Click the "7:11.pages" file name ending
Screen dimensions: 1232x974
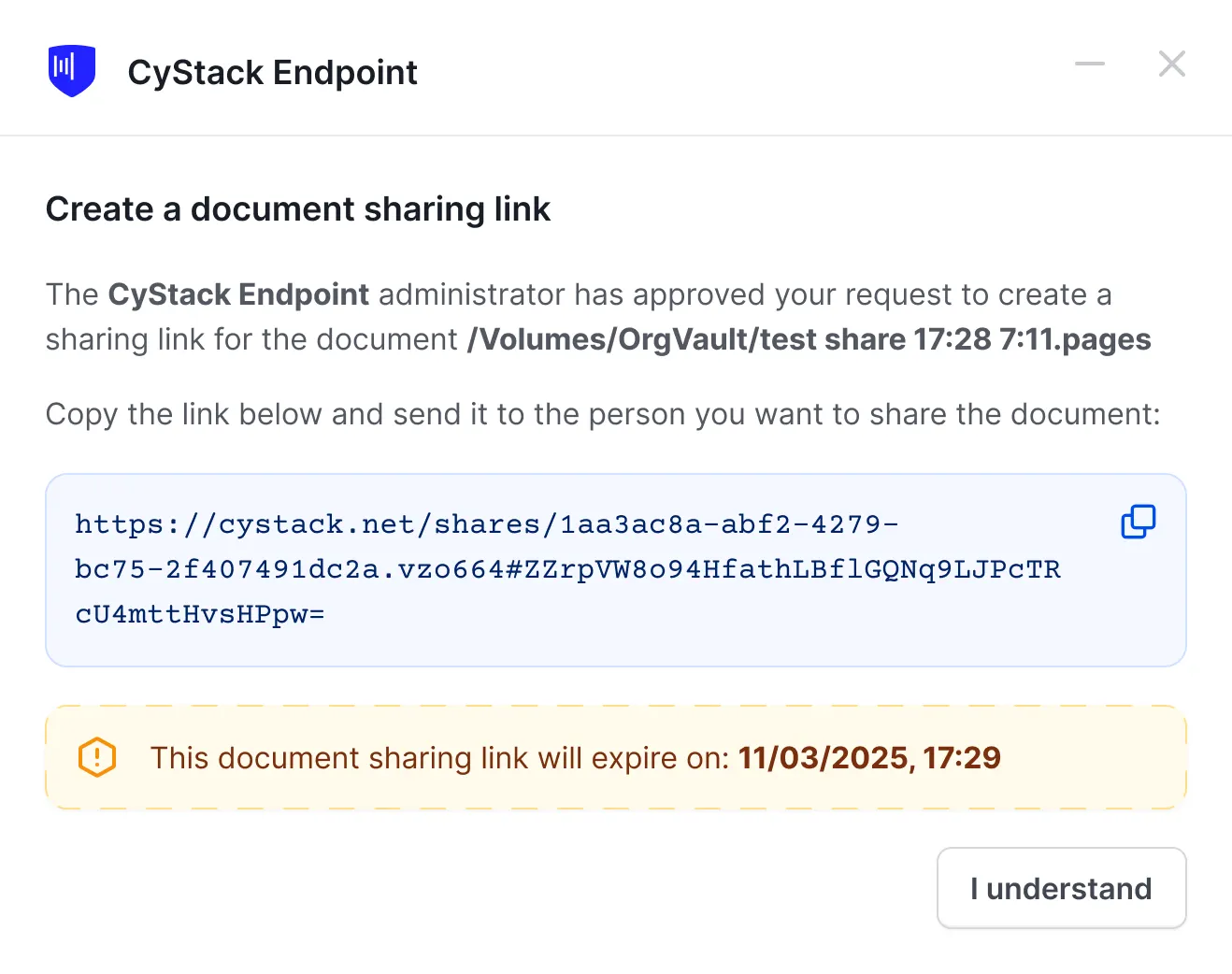[x=1075, y=339]
